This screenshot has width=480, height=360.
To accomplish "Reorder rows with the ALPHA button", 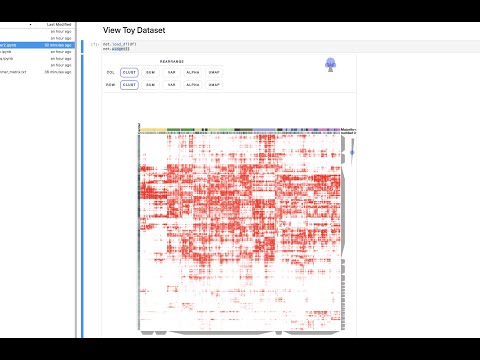I will point(193,85).
